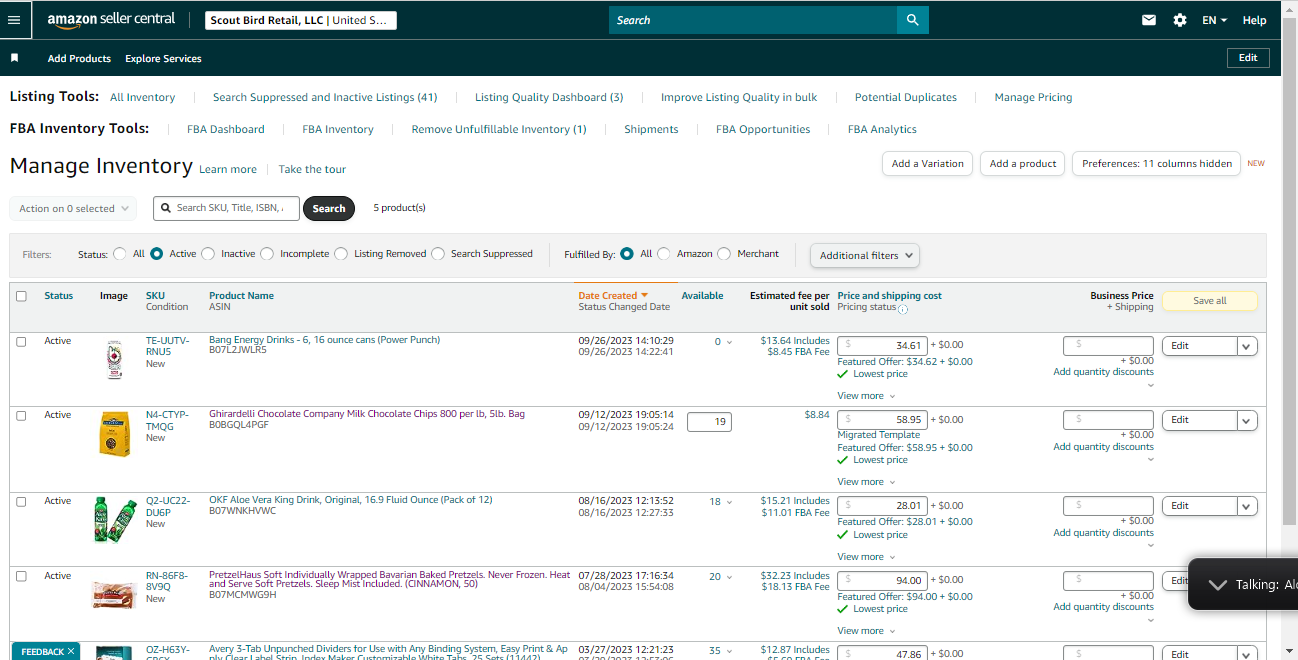Viewport: 1298px width, 660px height.
Task: Open Ghirardelli Chocolate Chips product thumbnail
Action: [114, 434]
